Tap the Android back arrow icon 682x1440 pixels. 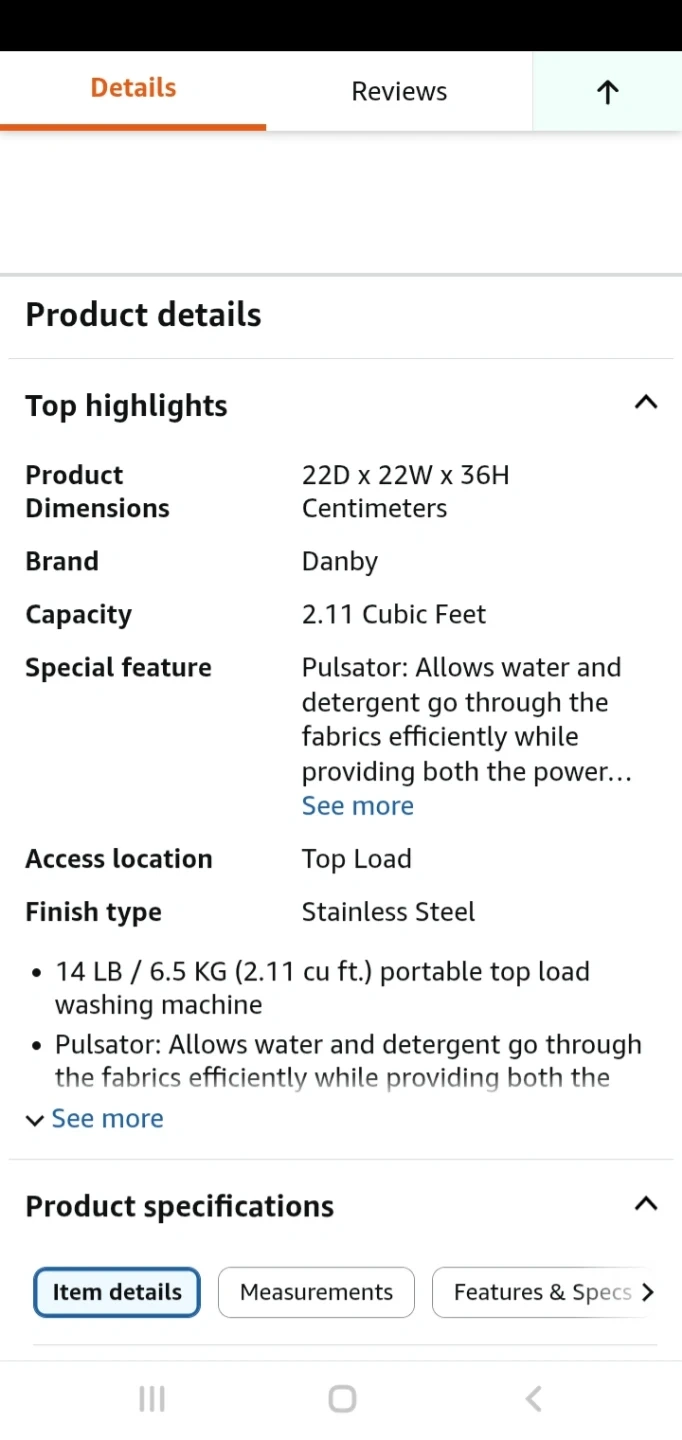[534, 1399]
